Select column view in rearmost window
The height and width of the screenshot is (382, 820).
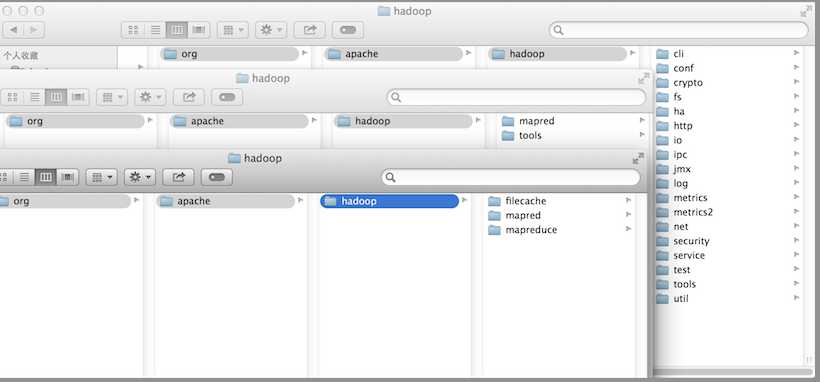point(177,30)
